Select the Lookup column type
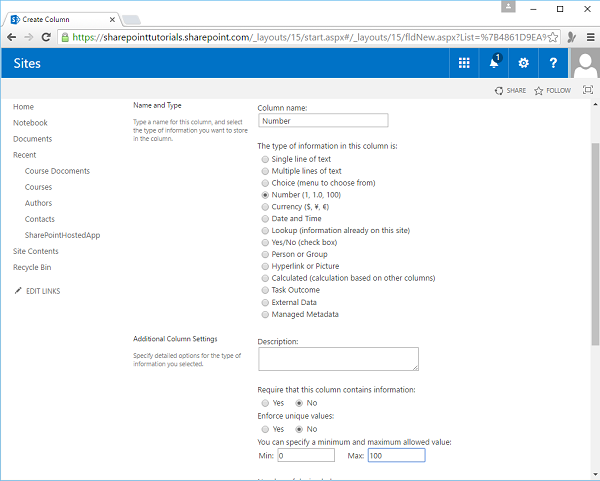 pyautogui.click(x=265, y=231)
